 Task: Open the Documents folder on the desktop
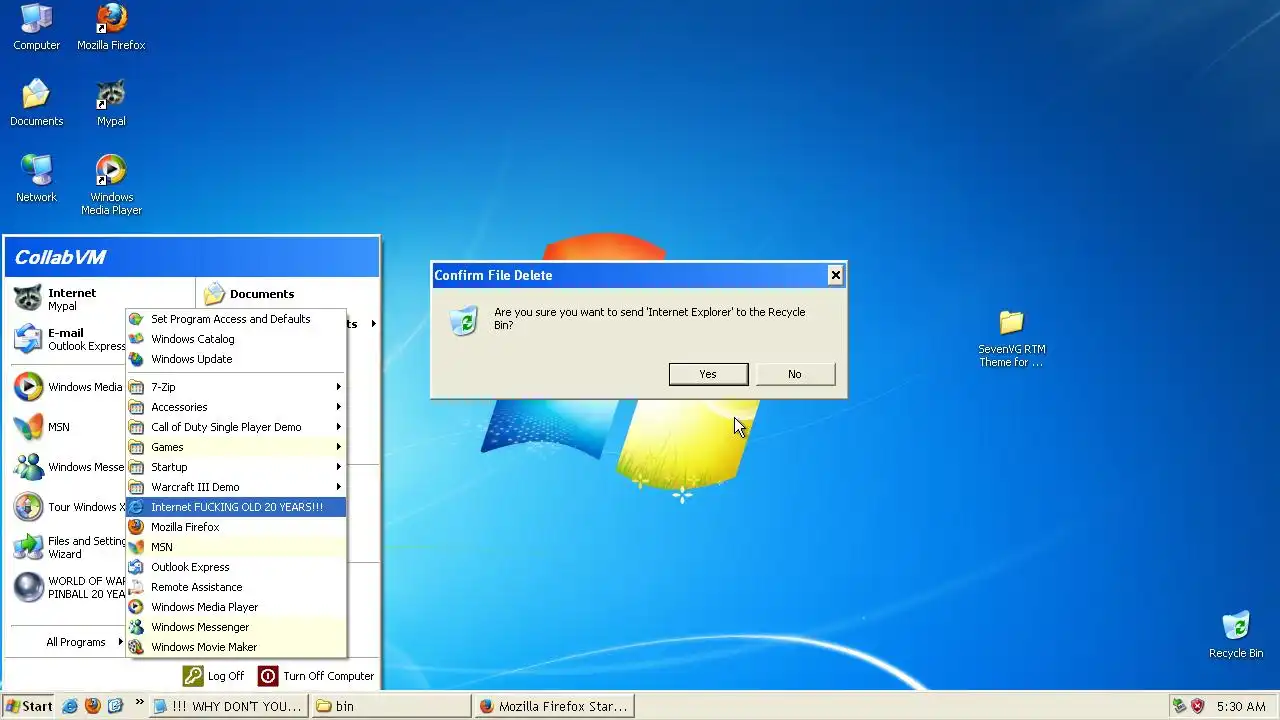(36, 103)
